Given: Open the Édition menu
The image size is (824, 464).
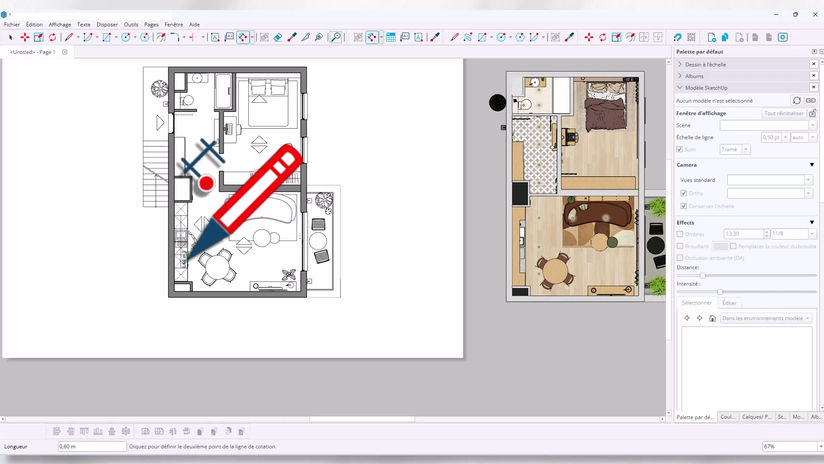Looking at the screenshot, I should tap(34, 25).
